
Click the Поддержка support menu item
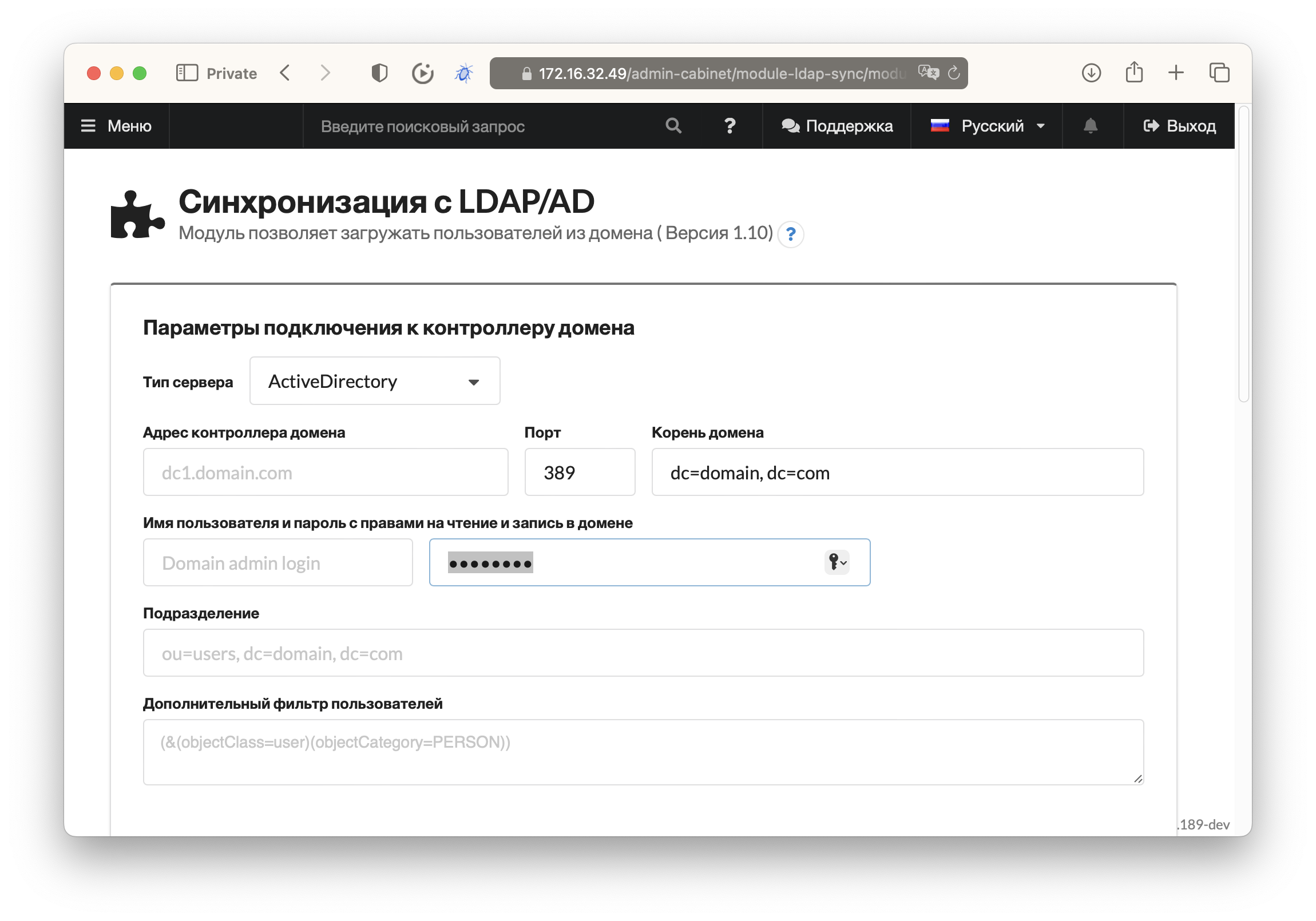click(837, 125)
